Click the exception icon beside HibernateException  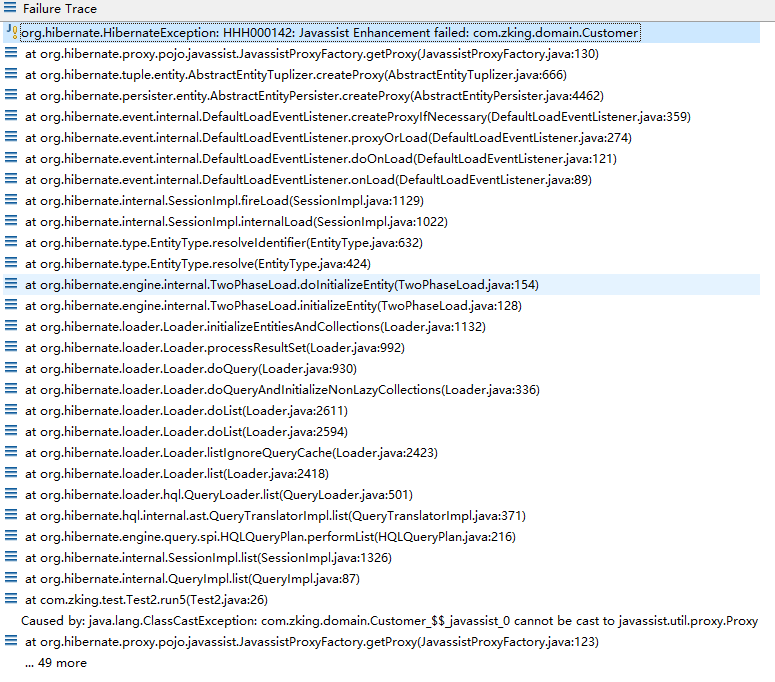pos(12,32)
